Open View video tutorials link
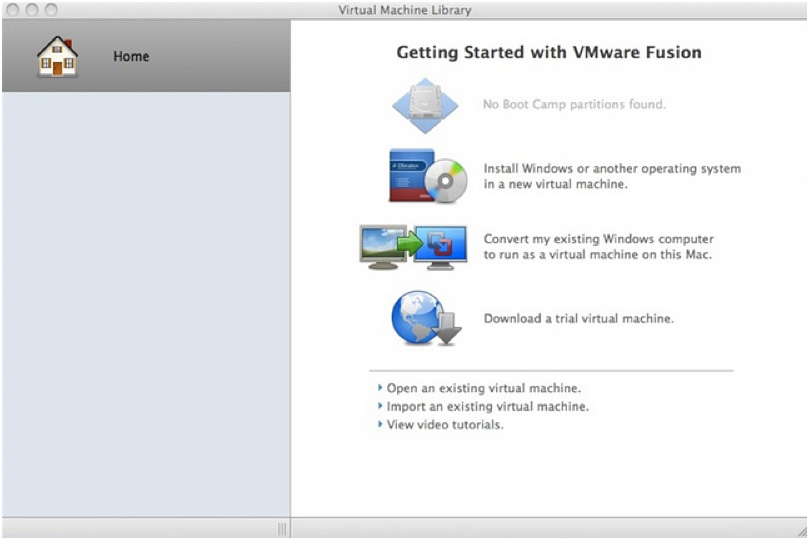This screenshot has width=809, height=540. click(445, 424)
